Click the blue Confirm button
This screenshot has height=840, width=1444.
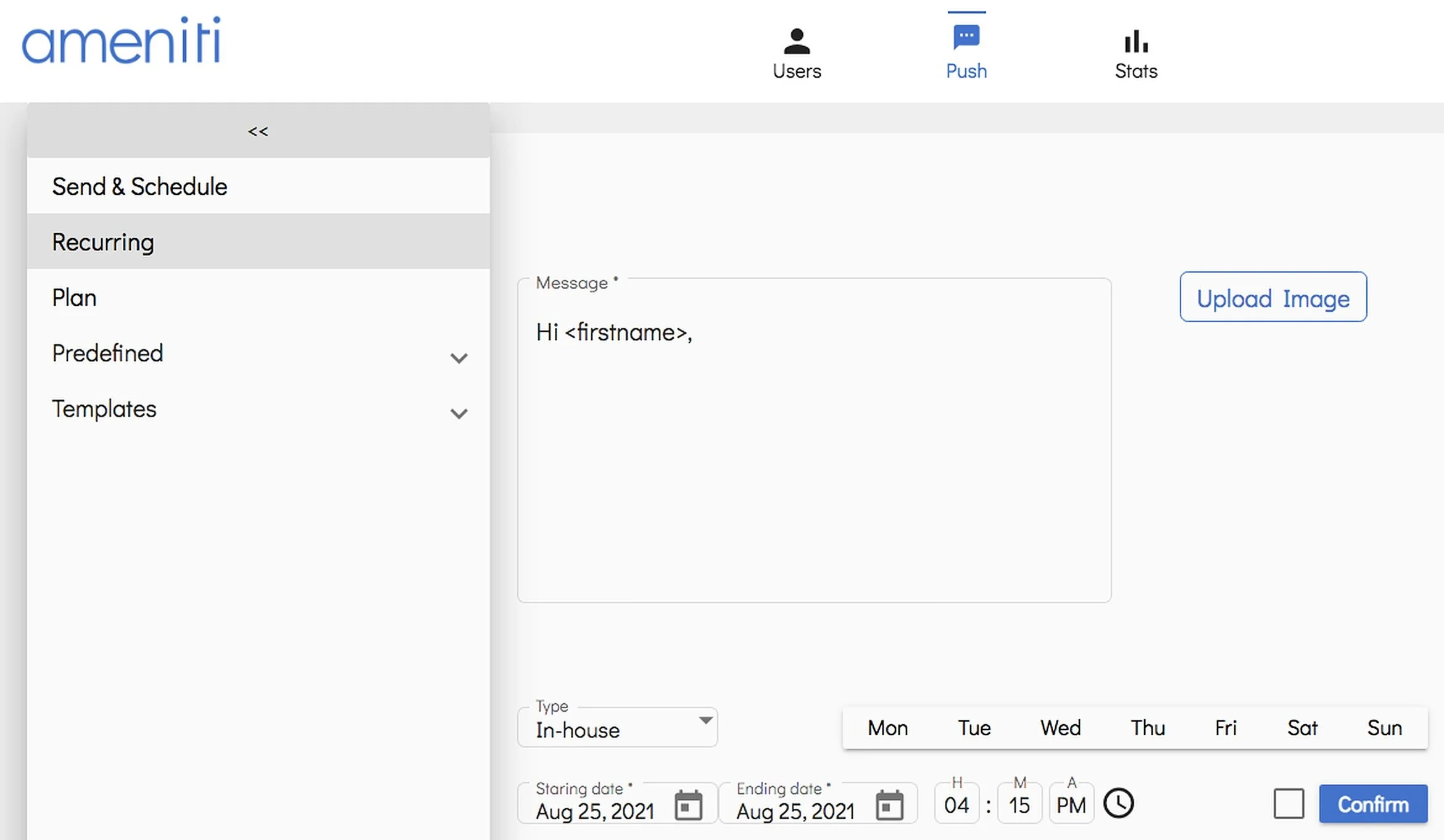click(x=1373, y=804)
